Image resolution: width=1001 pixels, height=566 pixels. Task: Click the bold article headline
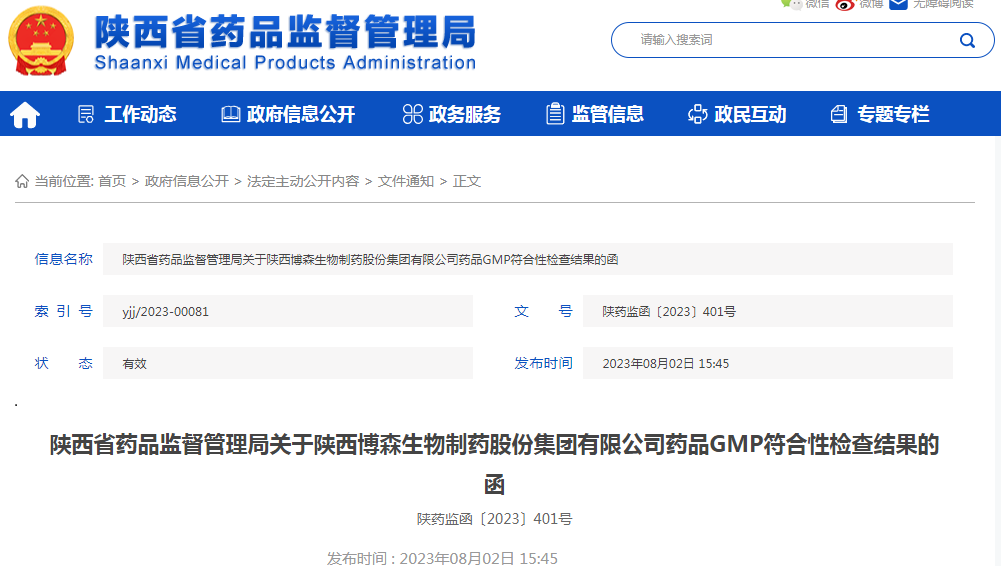pyautogui.click(x=495, y=464)
